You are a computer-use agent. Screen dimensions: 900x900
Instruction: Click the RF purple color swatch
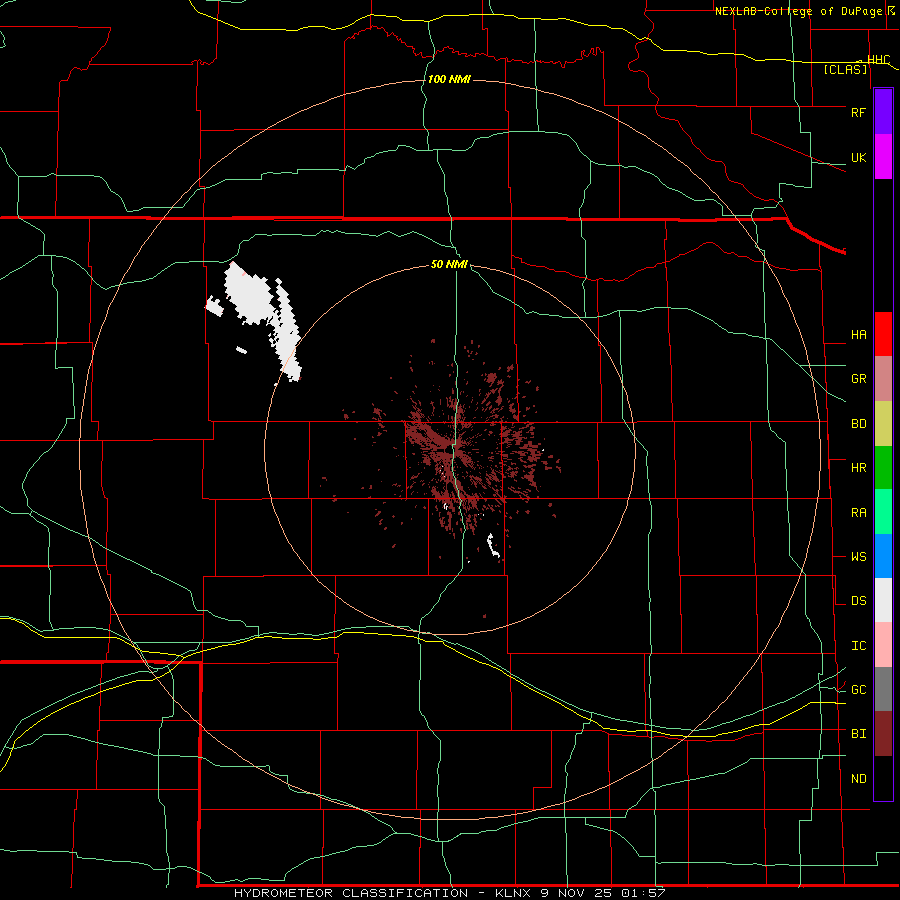click(x=883, y=112)
